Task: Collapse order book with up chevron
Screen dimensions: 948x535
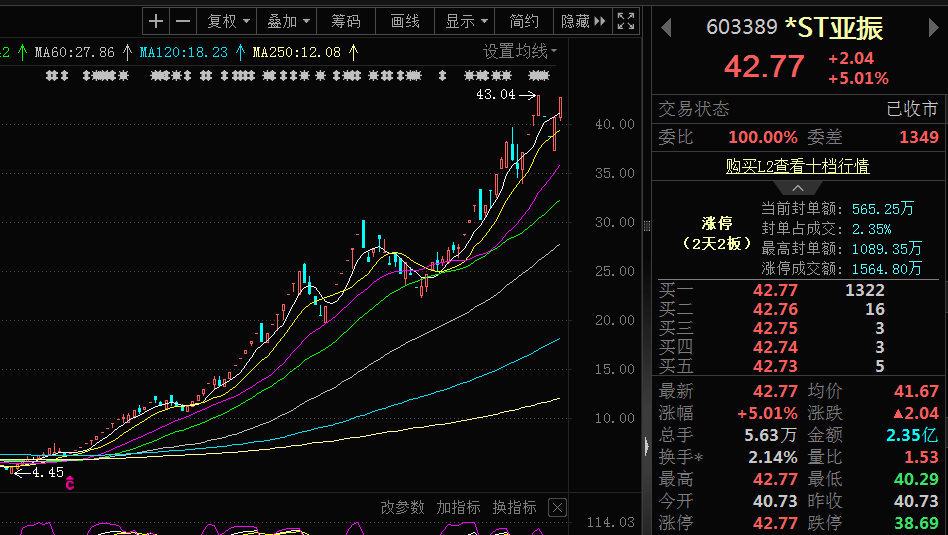Action: [798, 187]
